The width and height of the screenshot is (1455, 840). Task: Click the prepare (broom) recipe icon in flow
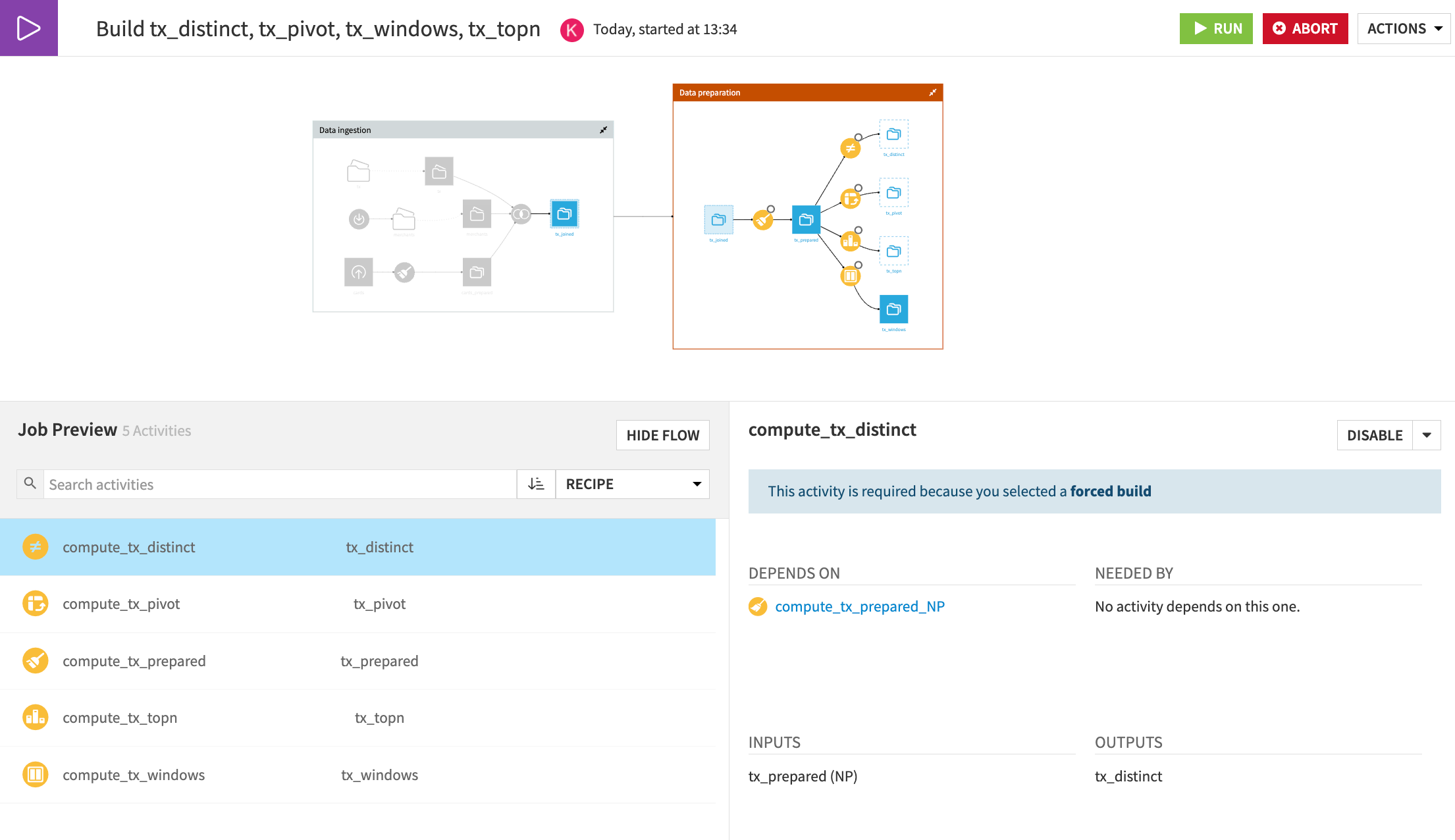pyautogui.click(x=764, y=220)
